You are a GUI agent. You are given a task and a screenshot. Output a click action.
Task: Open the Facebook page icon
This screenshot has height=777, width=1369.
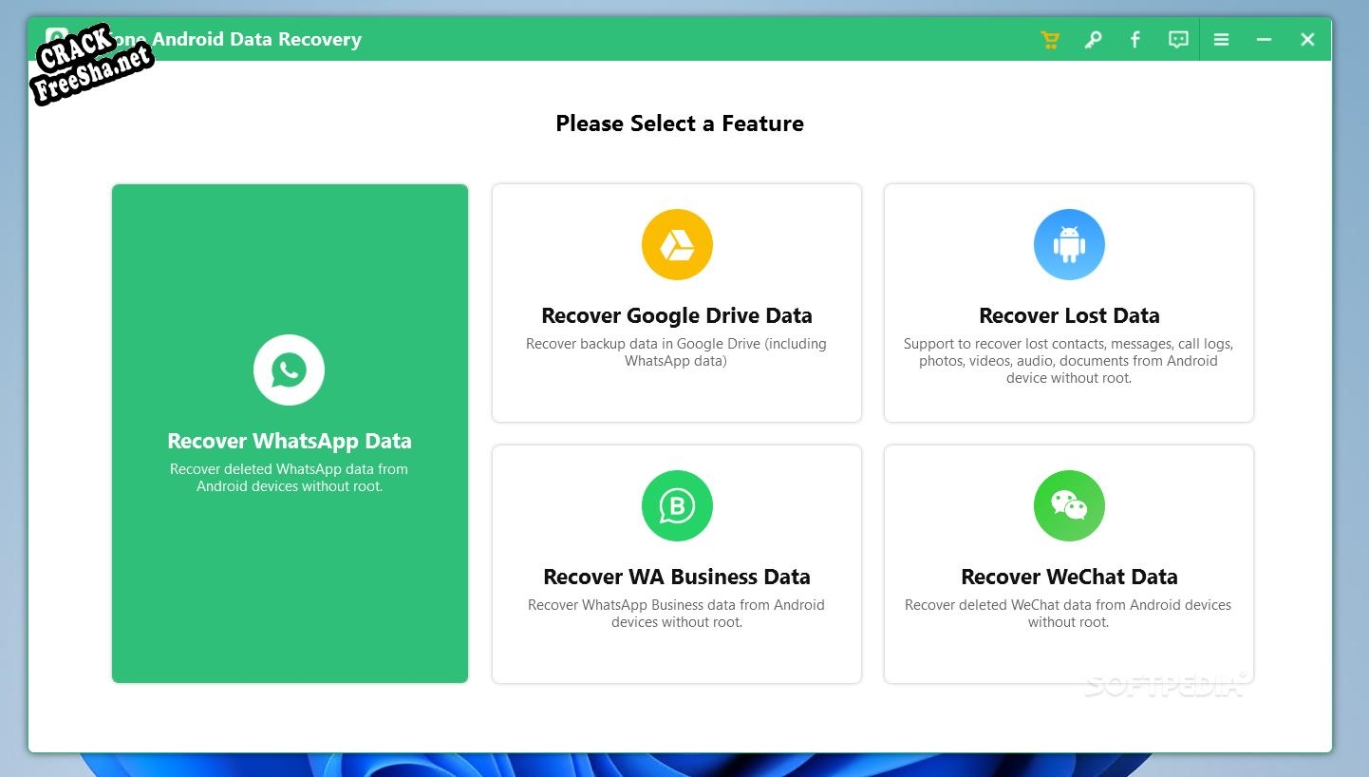tap(1135, 40)
